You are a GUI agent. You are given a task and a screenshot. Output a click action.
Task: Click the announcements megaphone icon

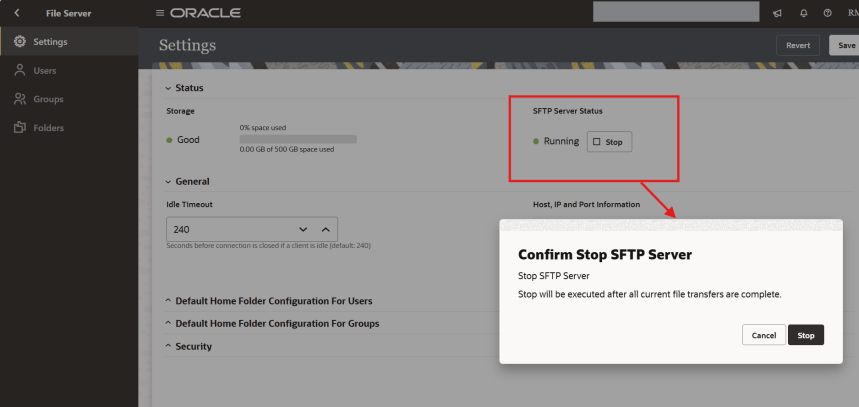click(777, 13)
